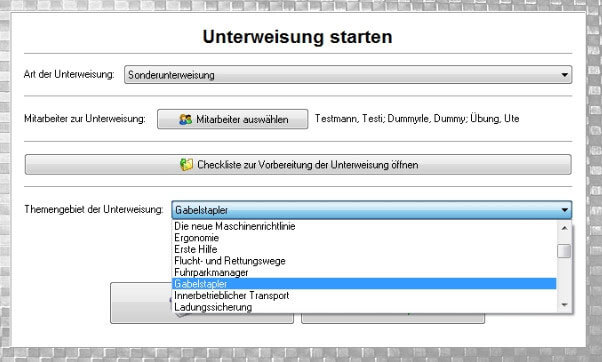Select Erste Hilfe topic
Viewport: 602px width, 362px height.
364,249
